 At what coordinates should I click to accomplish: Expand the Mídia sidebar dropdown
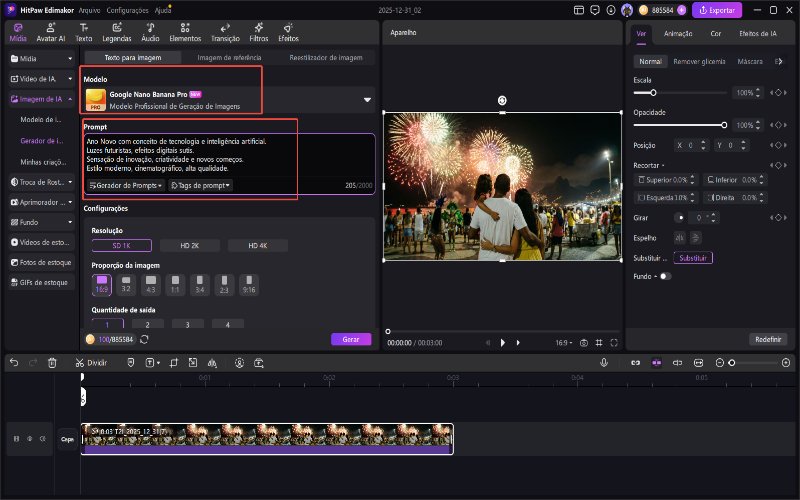70,59
